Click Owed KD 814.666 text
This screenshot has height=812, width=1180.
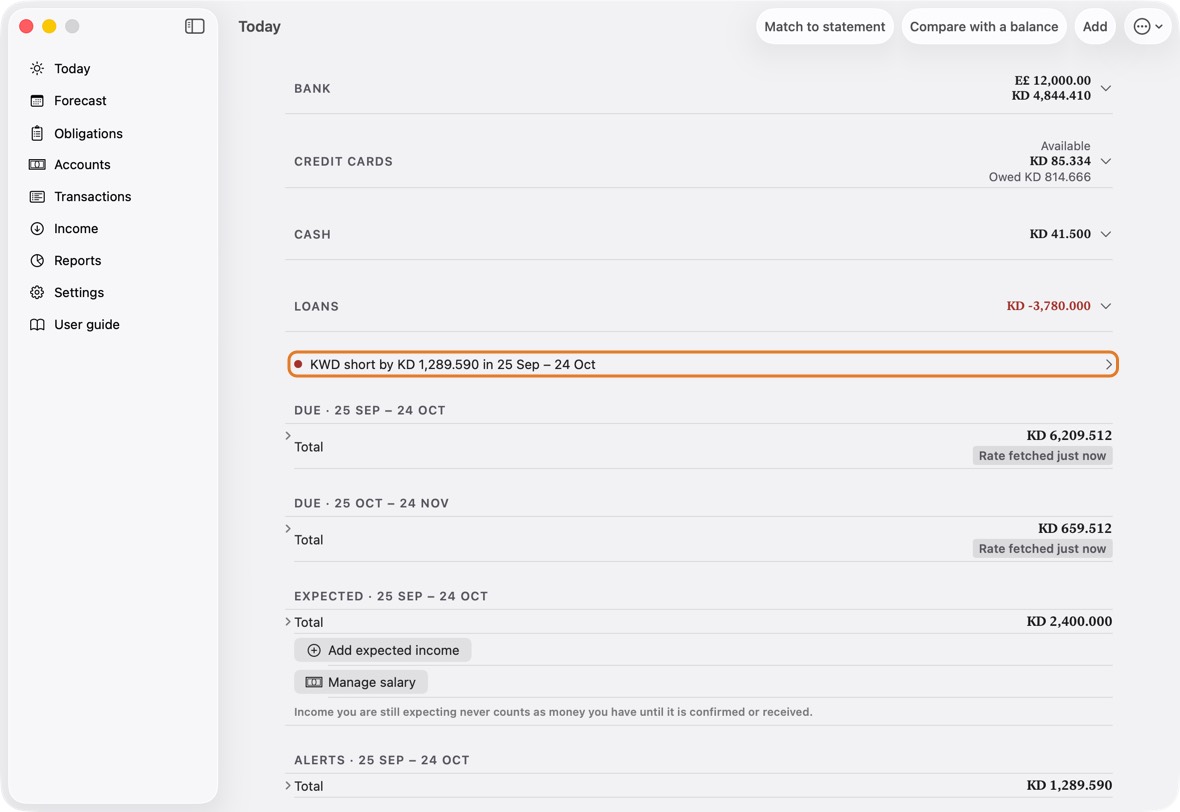click(1039, 177)
